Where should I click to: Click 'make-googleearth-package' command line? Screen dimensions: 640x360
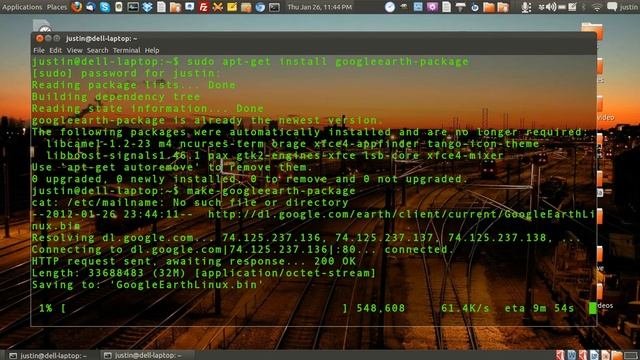pos(271,191)
